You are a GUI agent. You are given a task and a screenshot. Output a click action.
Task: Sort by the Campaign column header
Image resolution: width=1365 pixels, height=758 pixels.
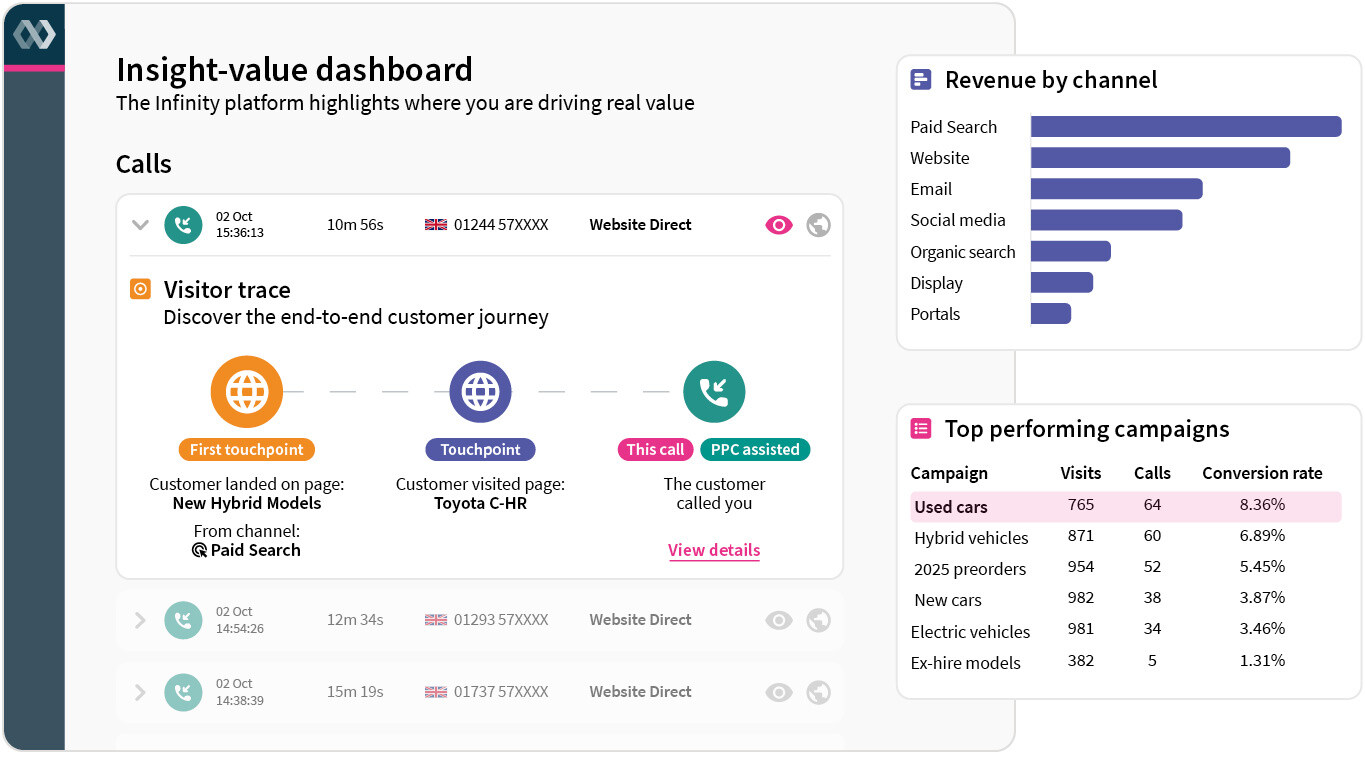(x=949, y=474)
